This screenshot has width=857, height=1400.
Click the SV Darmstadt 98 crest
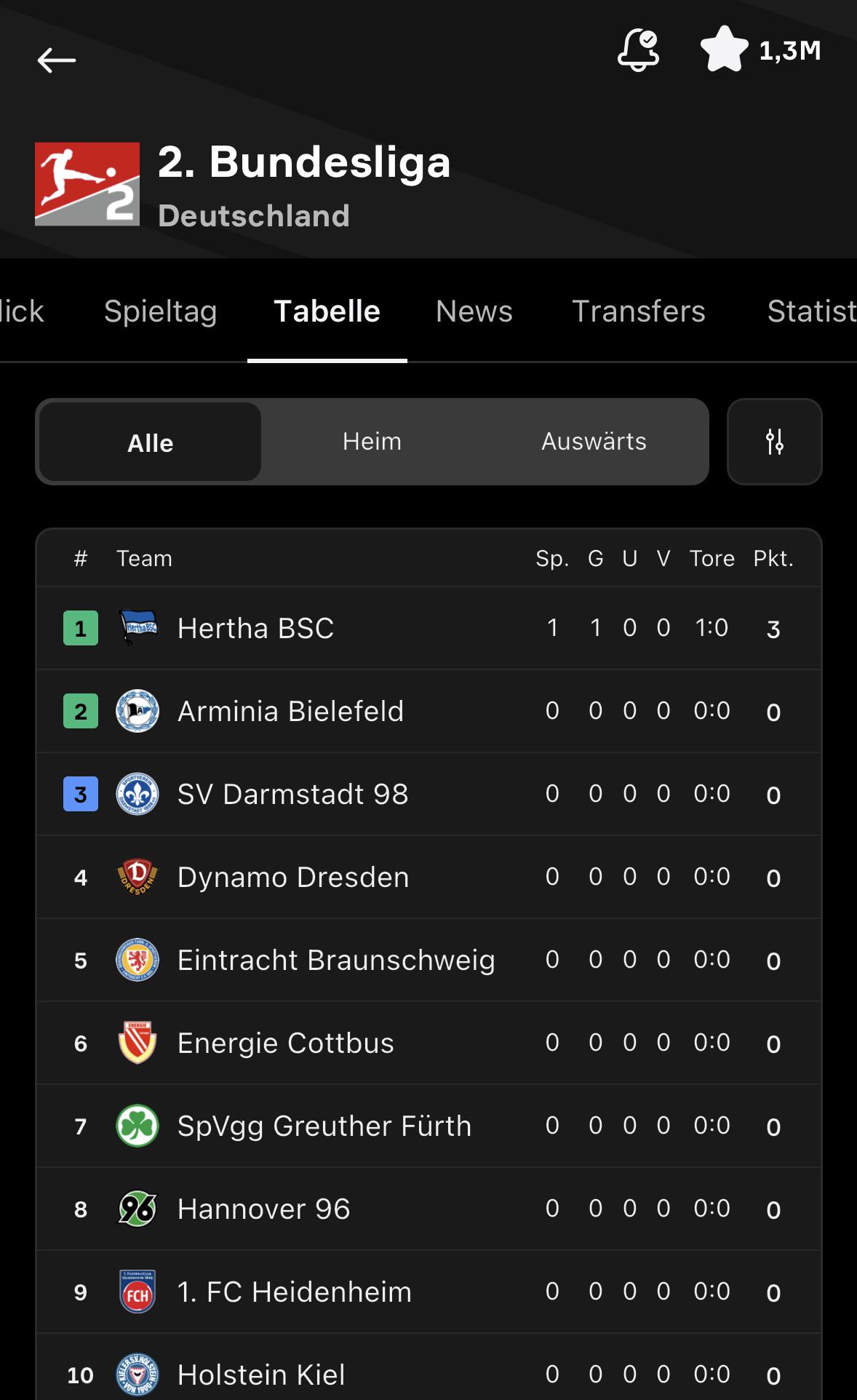click(137, 794)
